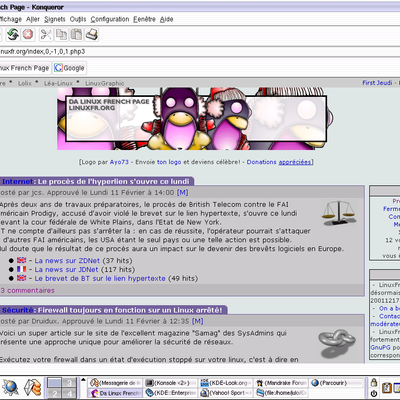Open 'La news sur ZDNet' link
This screenshot has width=400, height=400.
tap(67, 260)
